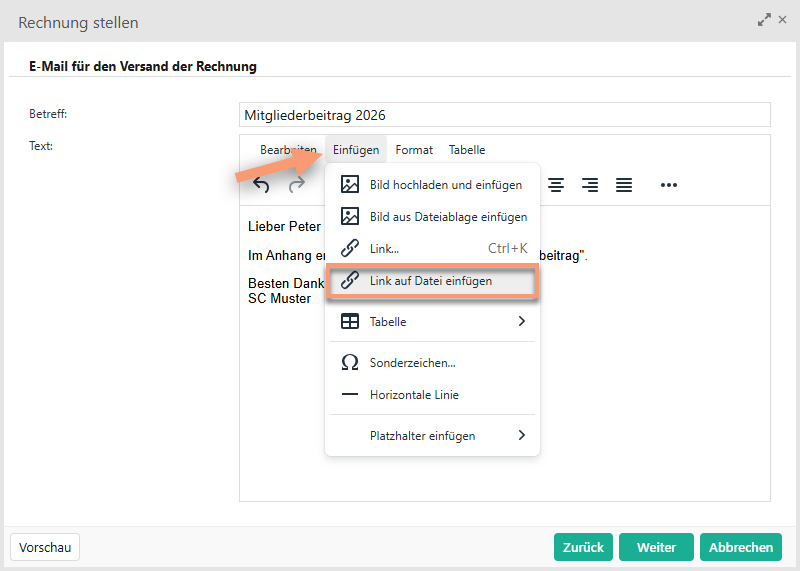Click the 'Text:' field label

[41, 146]
